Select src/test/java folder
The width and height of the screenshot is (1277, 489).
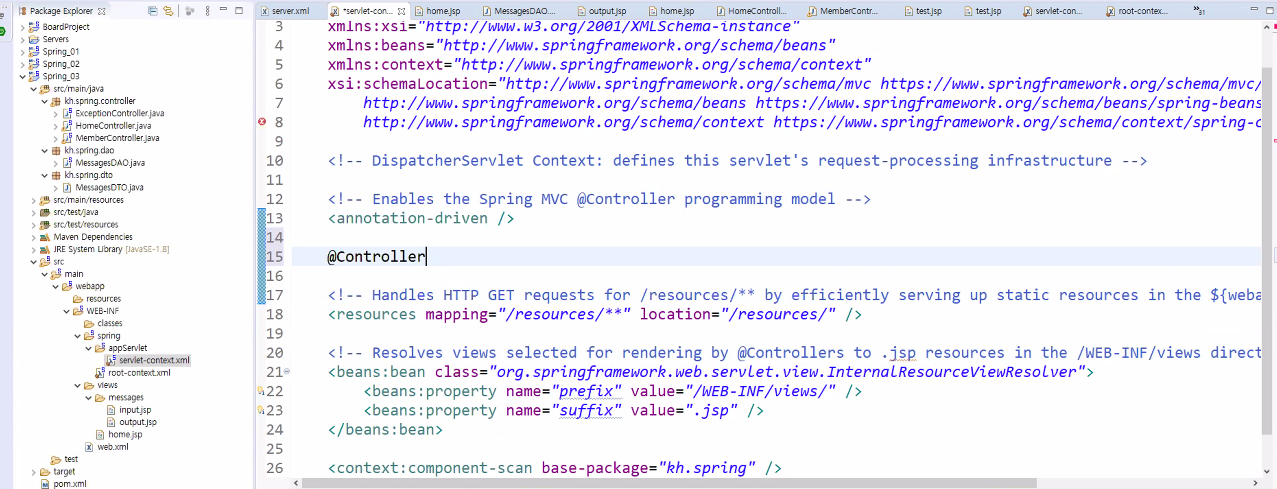tap(75, 212)
